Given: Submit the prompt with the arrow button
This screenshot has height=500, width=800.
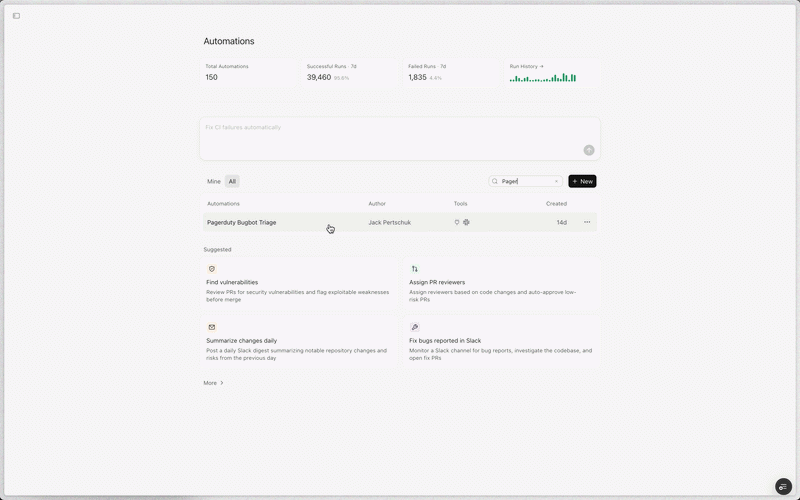Looking at the screenshot, I should click(589, 150).
